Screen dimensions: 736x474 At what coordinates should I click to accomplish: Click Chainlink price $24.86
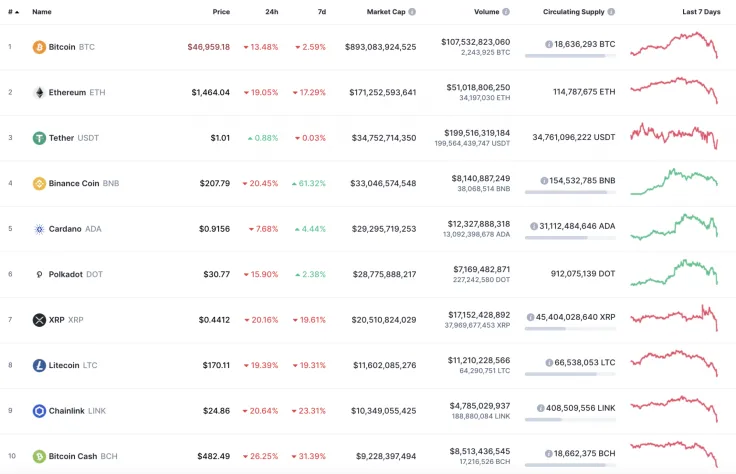[x=216, y=411]
